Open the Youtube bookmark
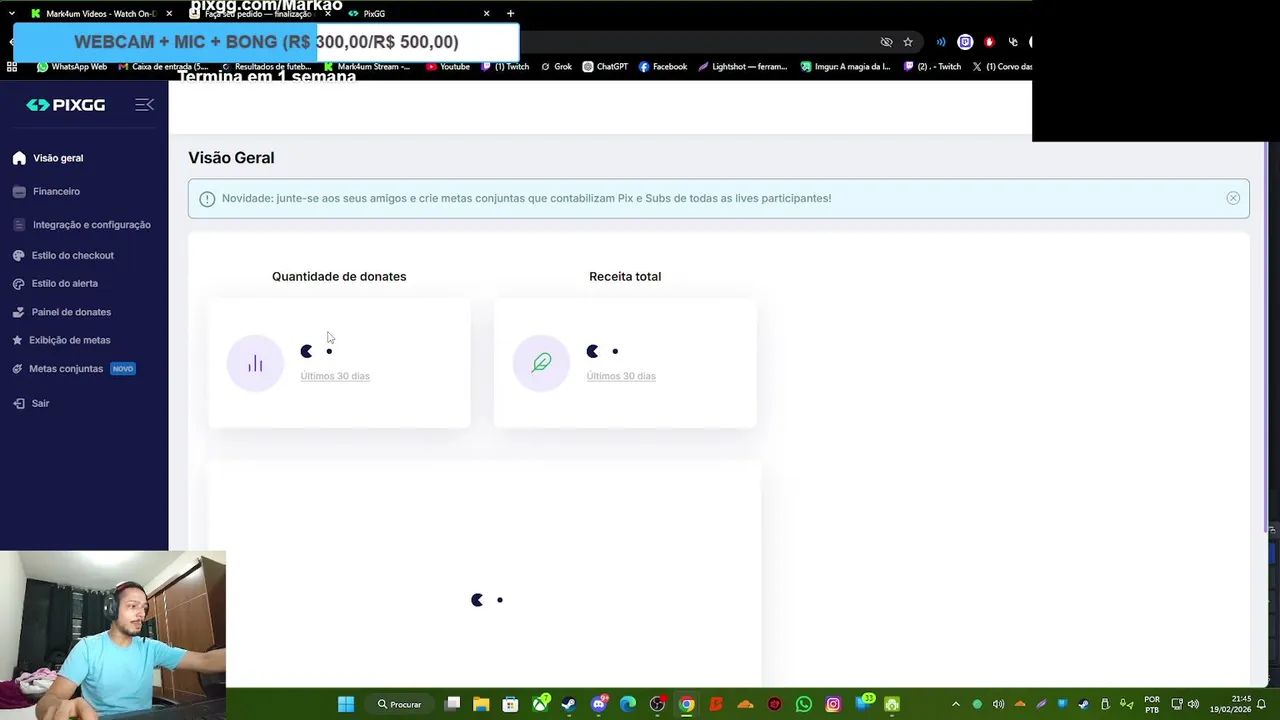The width and height of the screenshot is (1280, 720). pyautogui.click(x=448, y=67)
